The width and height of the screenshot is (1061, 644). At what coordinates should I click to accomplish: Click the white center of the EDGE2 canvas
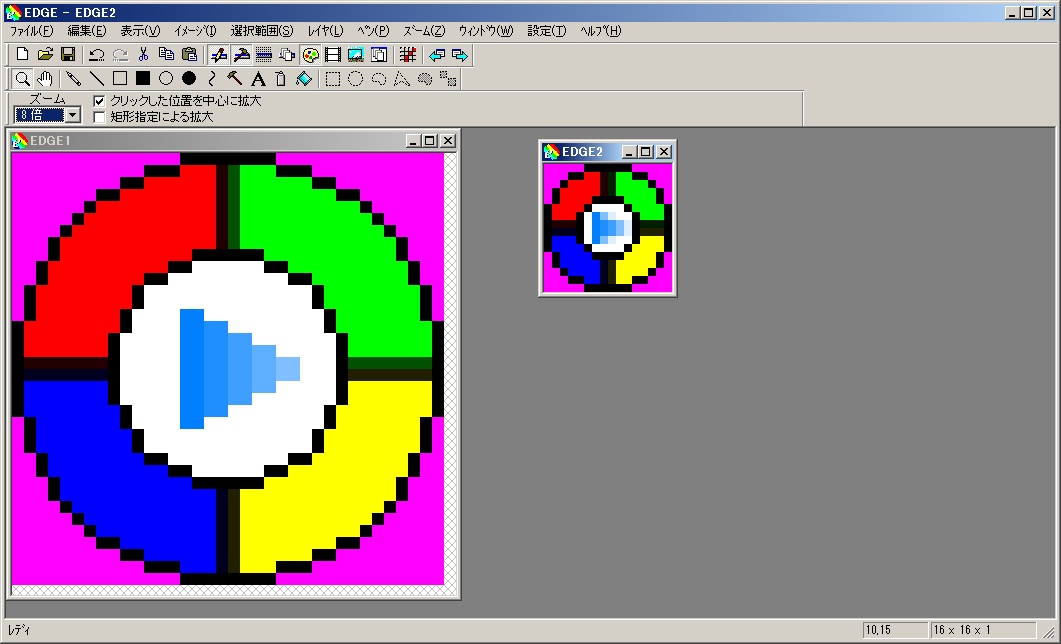(x=608, y=227)
